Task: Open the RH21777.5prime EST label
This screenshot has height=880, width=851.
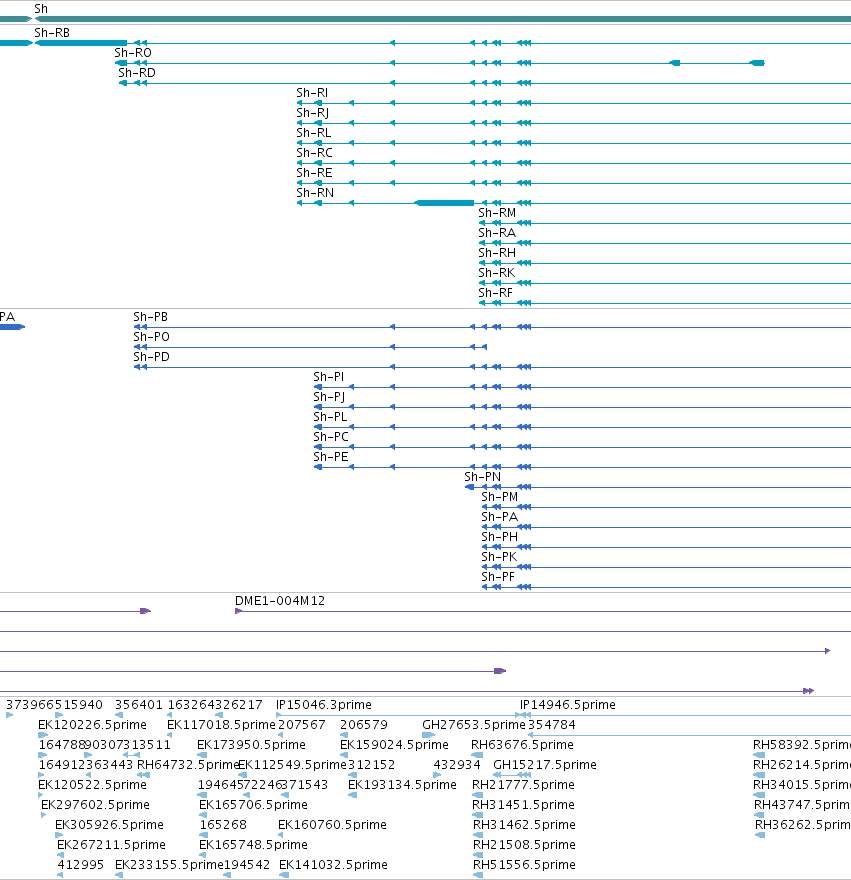Action: click(x=523, y=785)
